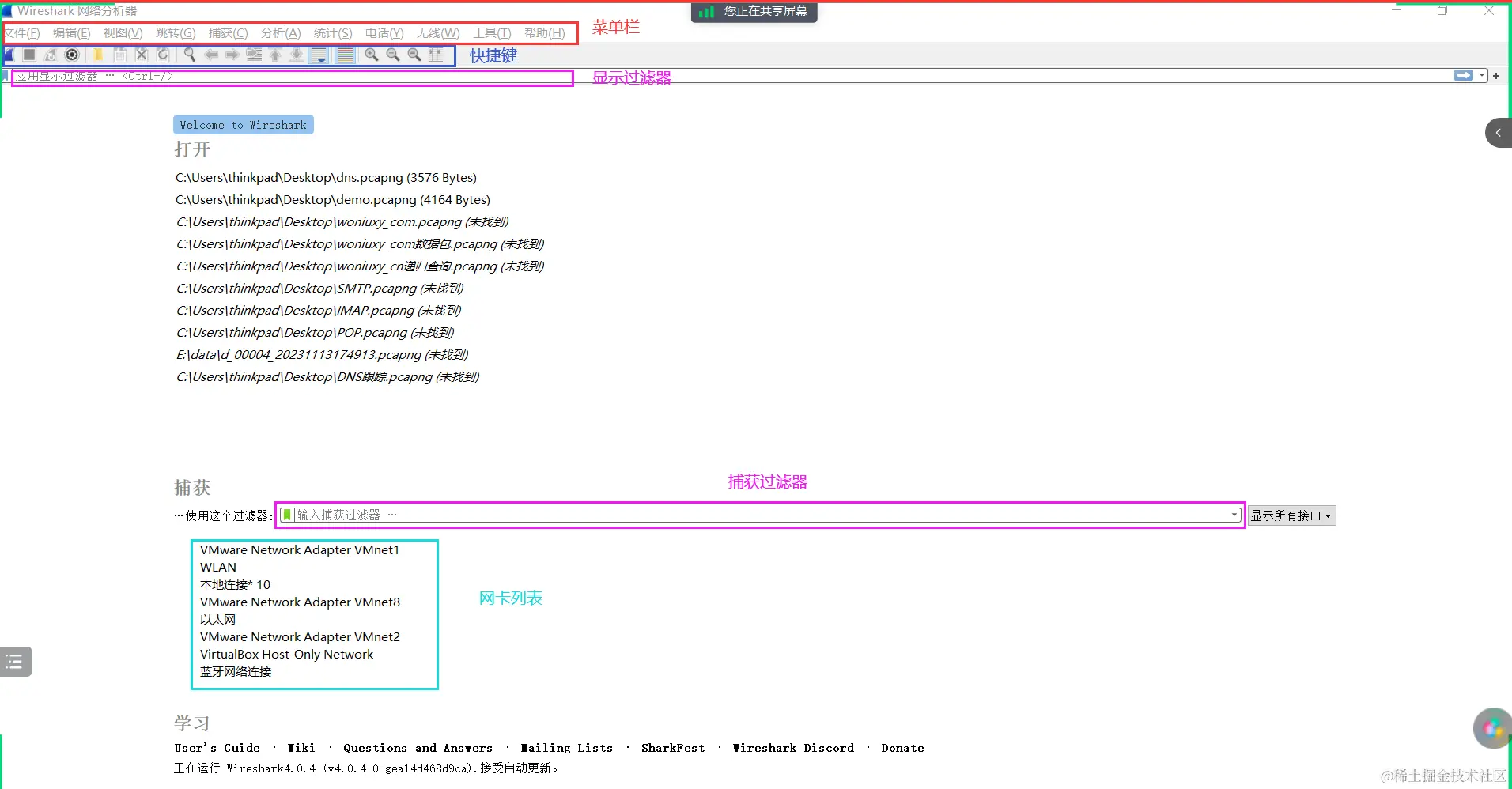Zoom out on packet text

[x=393, y=55]
